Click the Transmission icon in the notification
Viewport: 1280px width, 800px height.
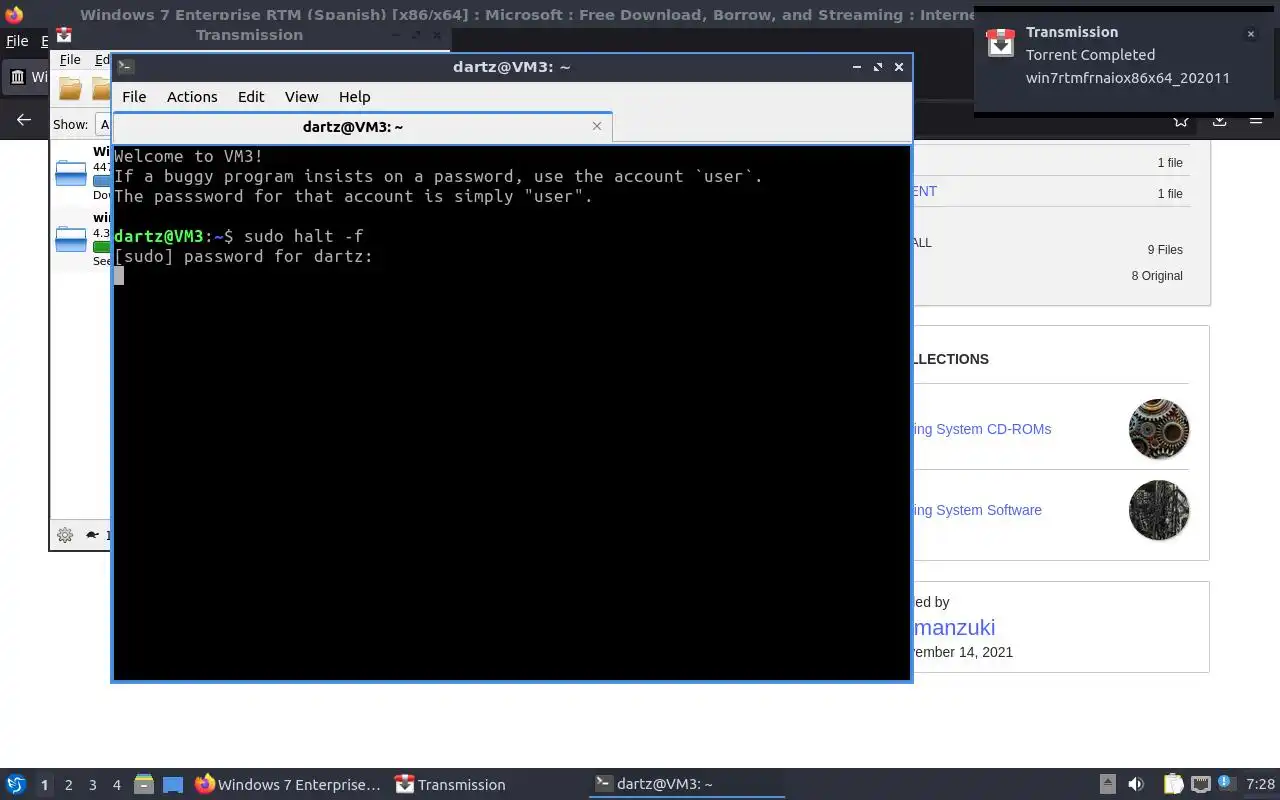pos(1001,43)
